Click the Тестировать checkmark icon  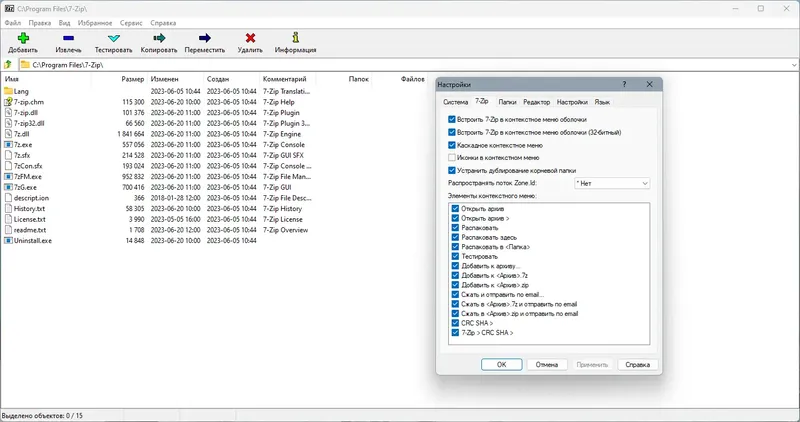[x=114, y=38]
